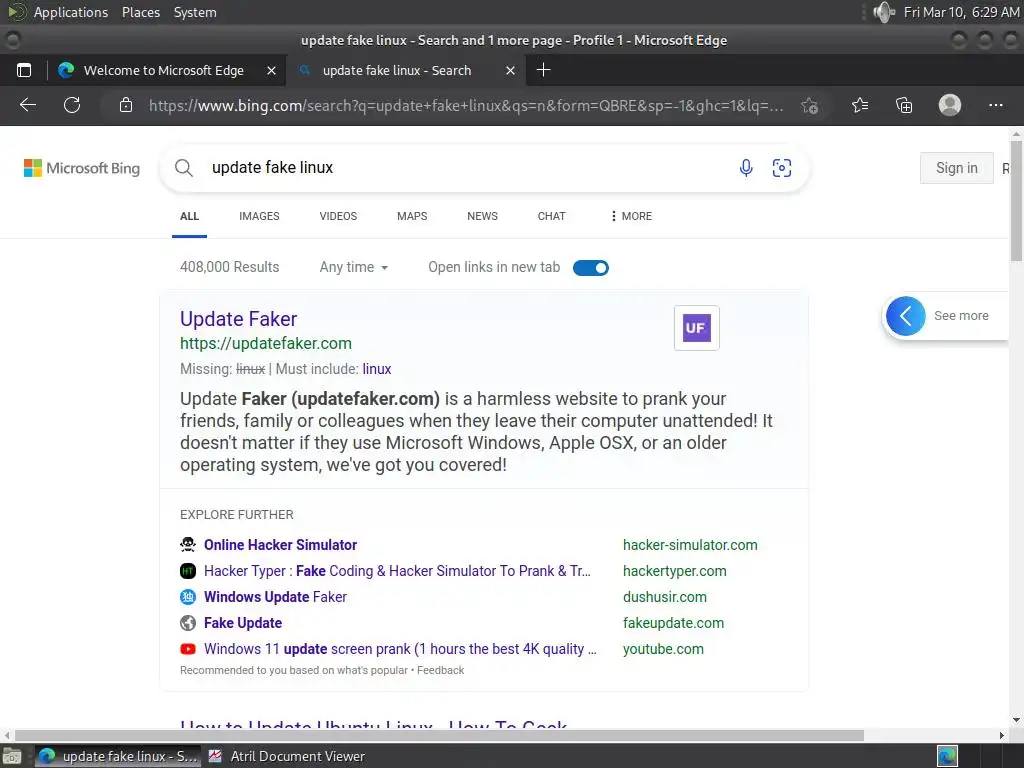
Task: Open Windows 11 update screen prank link
Action: pos(400,649)
